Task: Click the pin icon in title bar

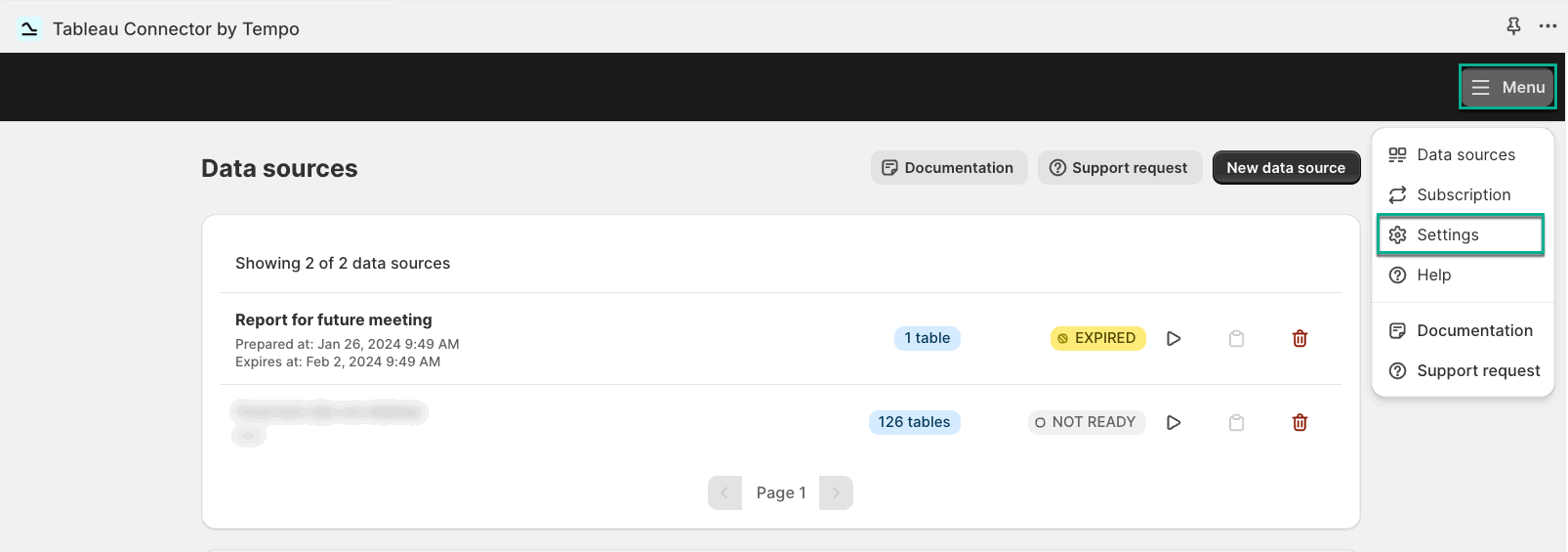Action: pos(1513,26)
